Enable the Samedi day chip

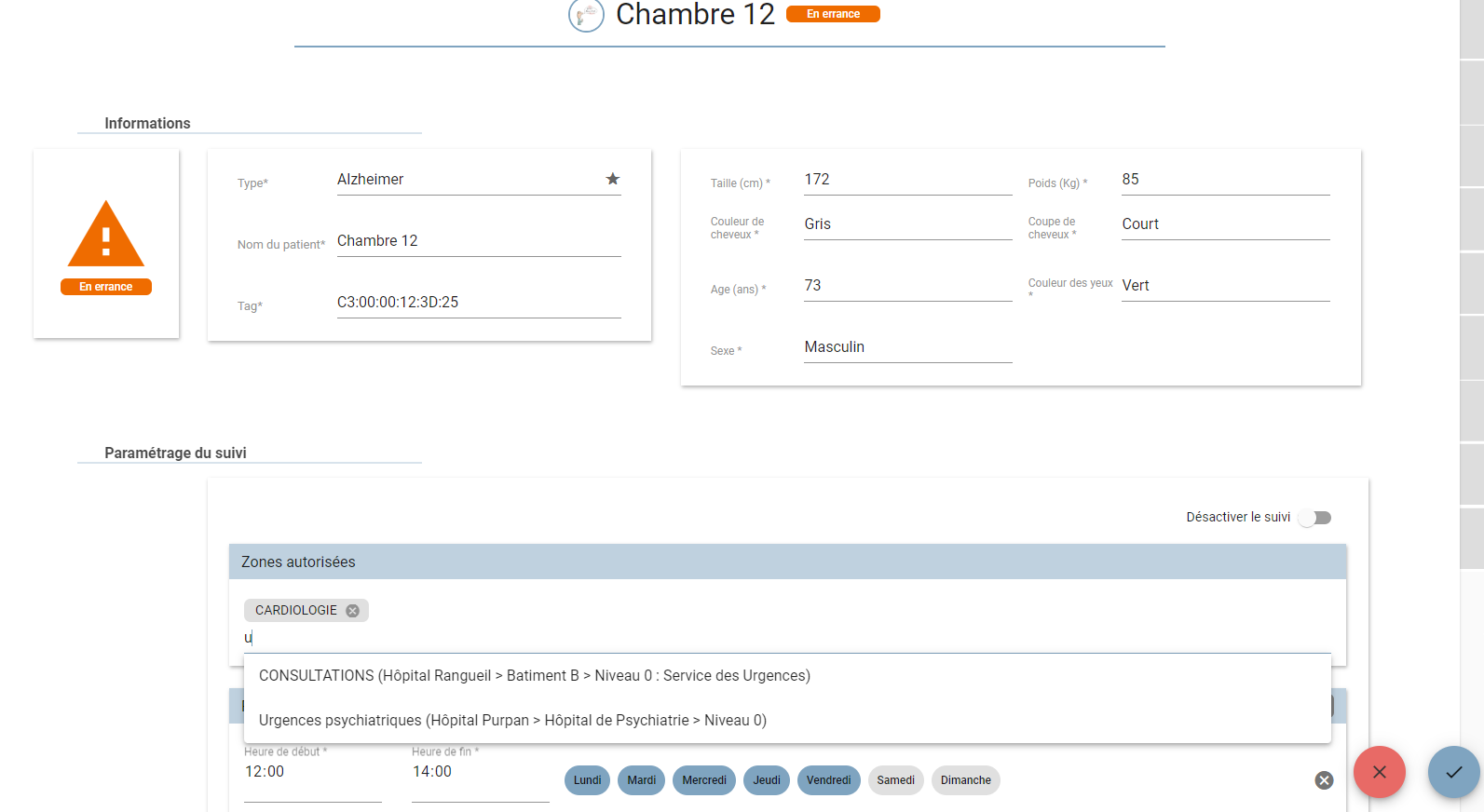[x=895, y=780]
